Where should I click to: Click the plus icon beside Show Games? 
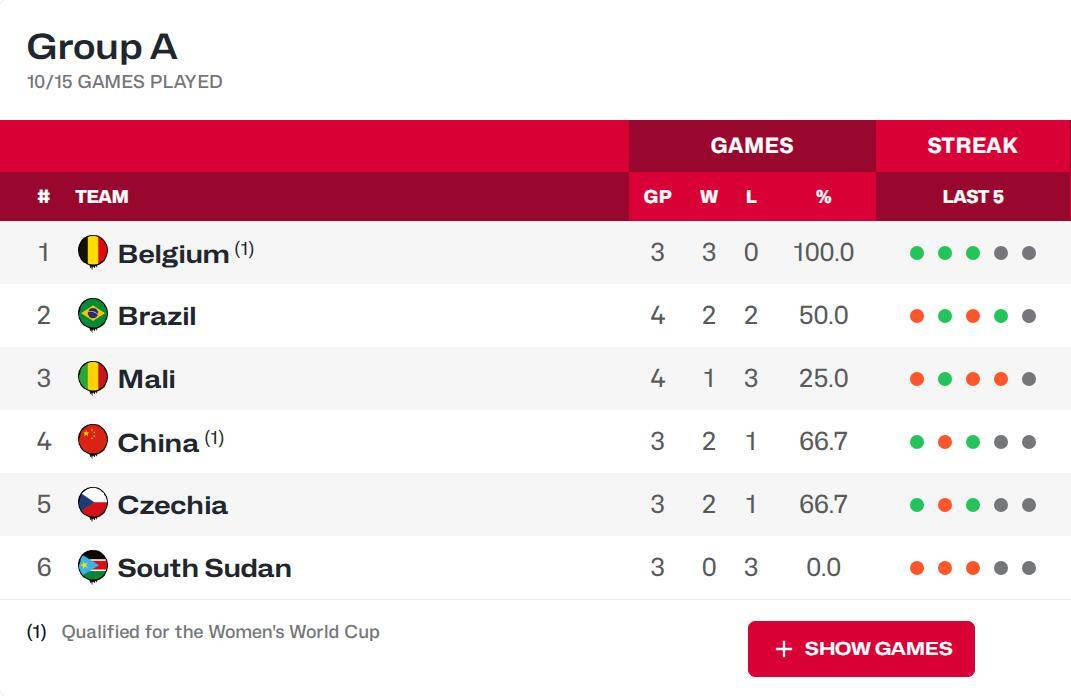click(784, 649)
